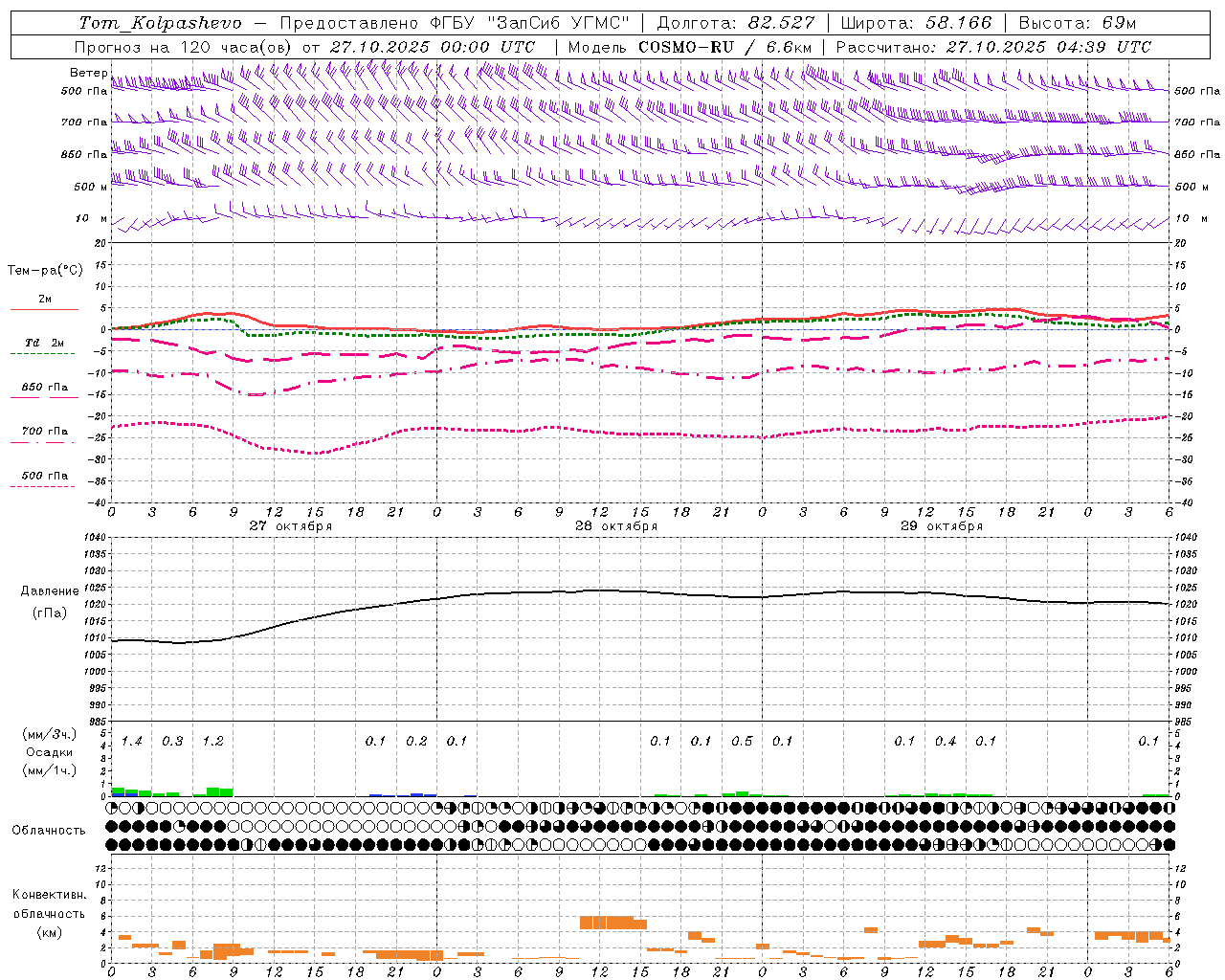1225x980 pixels.
Task: Click the '27 октября' date label
Action: 290,526
